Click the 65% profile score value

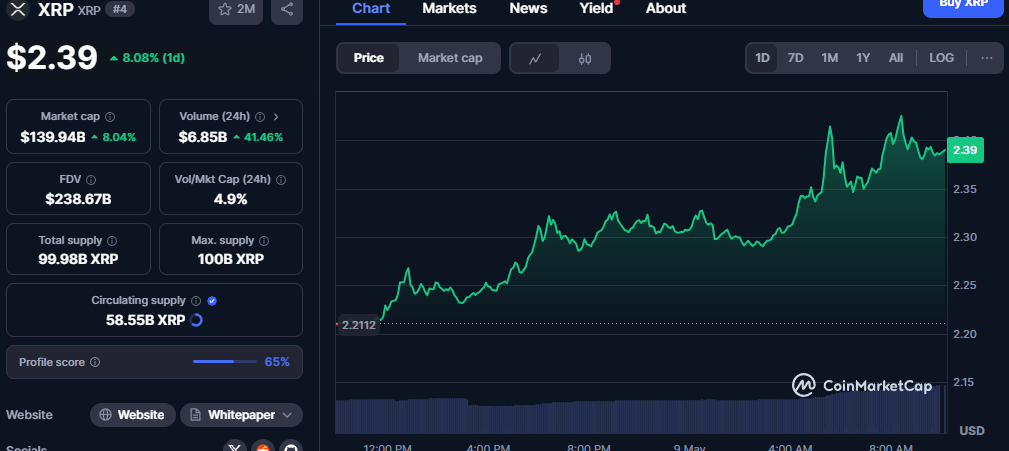[x=277, y=362]
